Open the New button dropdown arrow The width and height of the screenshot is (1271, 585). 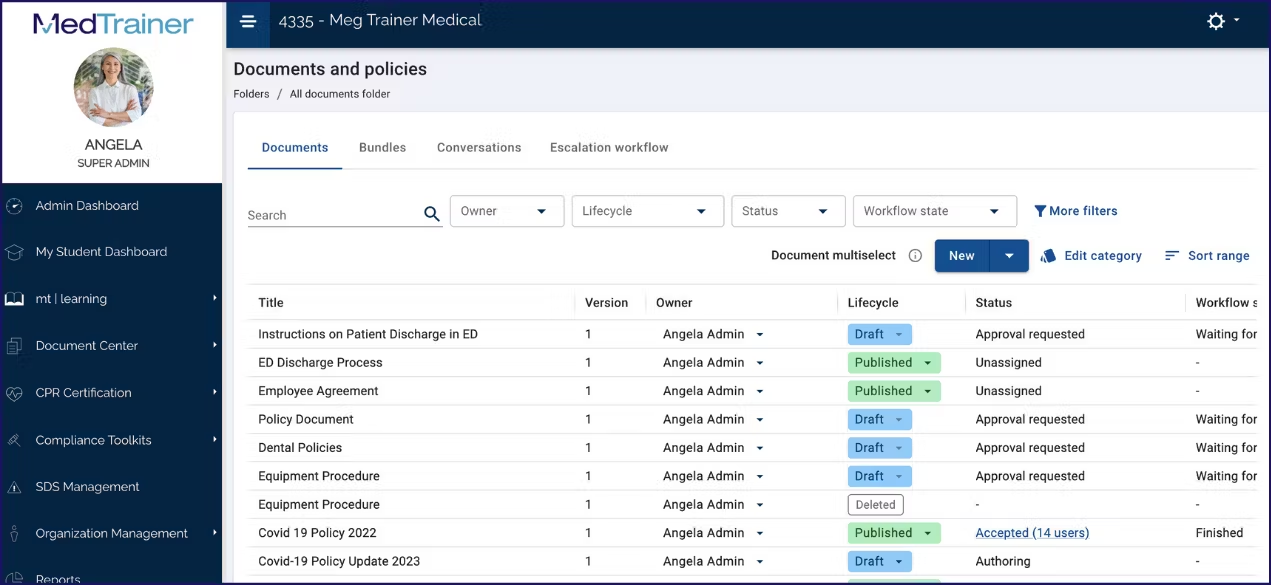pos(1009,256)
